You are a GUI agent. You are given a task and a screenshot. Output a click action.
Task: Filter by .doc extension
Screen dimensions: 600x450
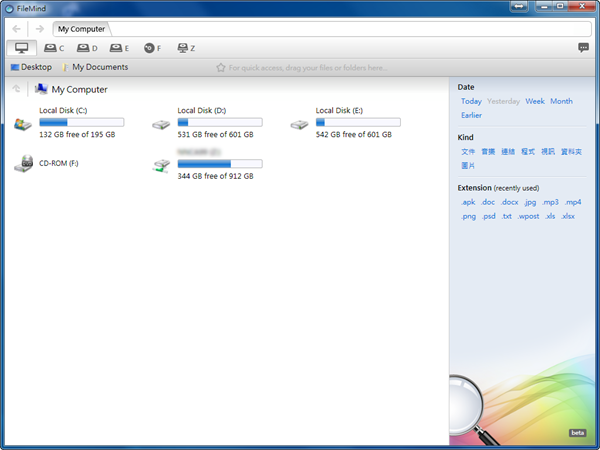488,202
